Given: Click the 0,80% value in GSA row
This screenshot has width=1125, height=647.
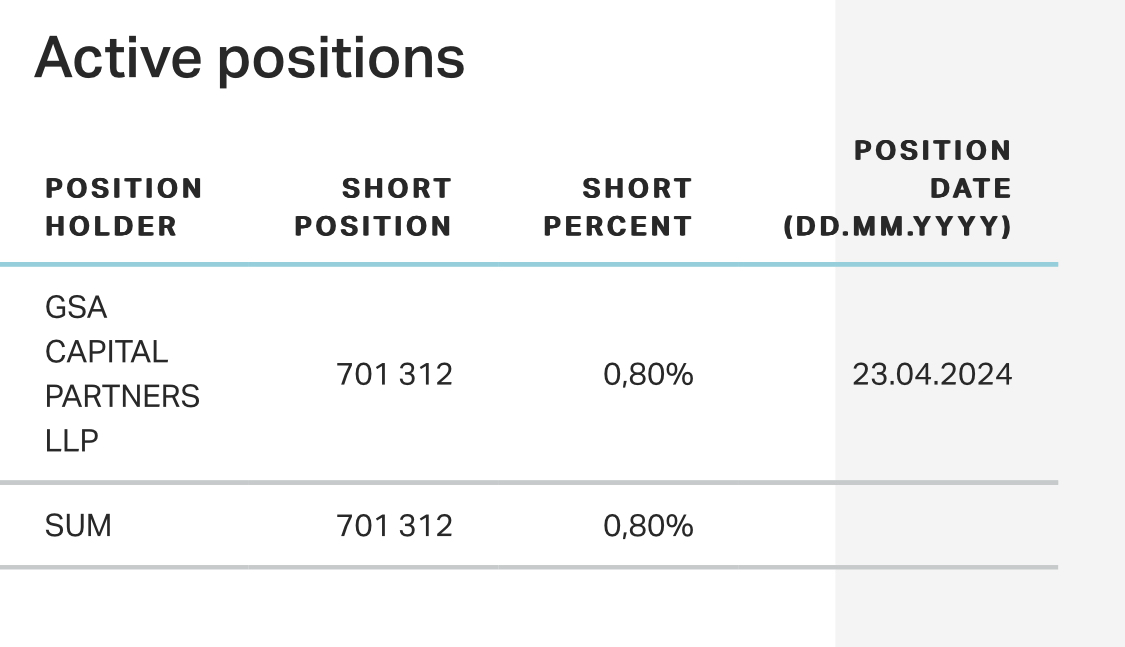Looking at the screenshot, I should point(648,374).
